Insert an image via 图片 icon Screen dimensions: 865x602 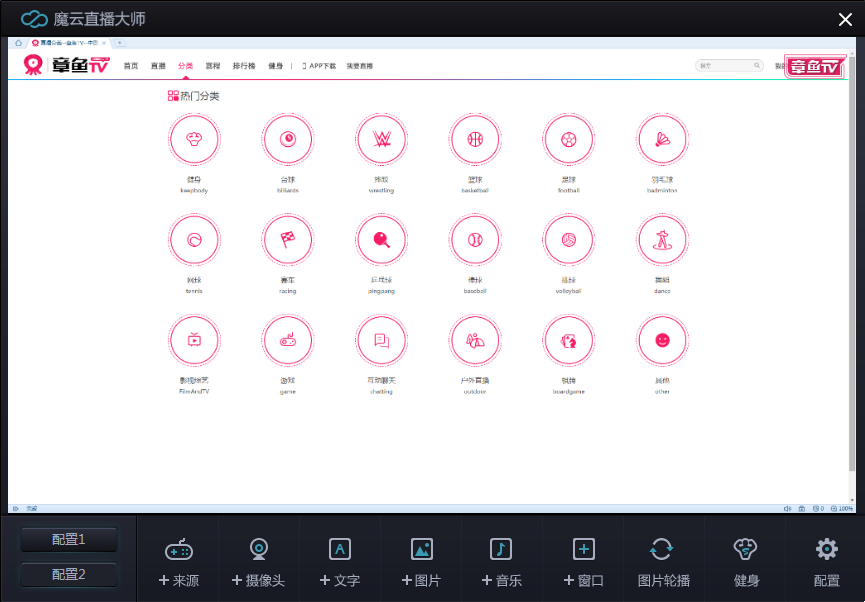pyautogui.click(x=421, y=550)
